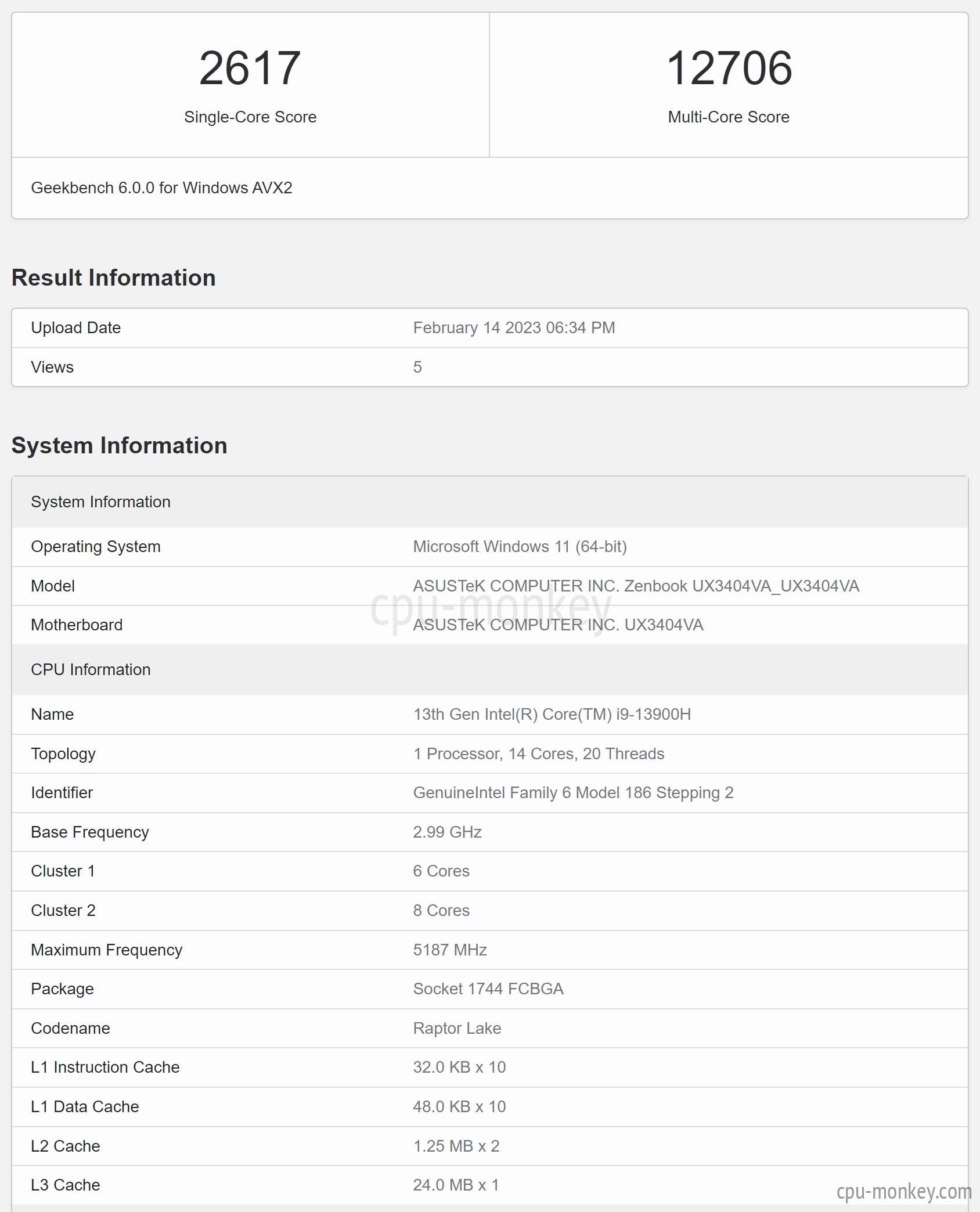Click the Motherboard label
Viewport: 980px width, 1212px height.
click(x=77, y=625)
